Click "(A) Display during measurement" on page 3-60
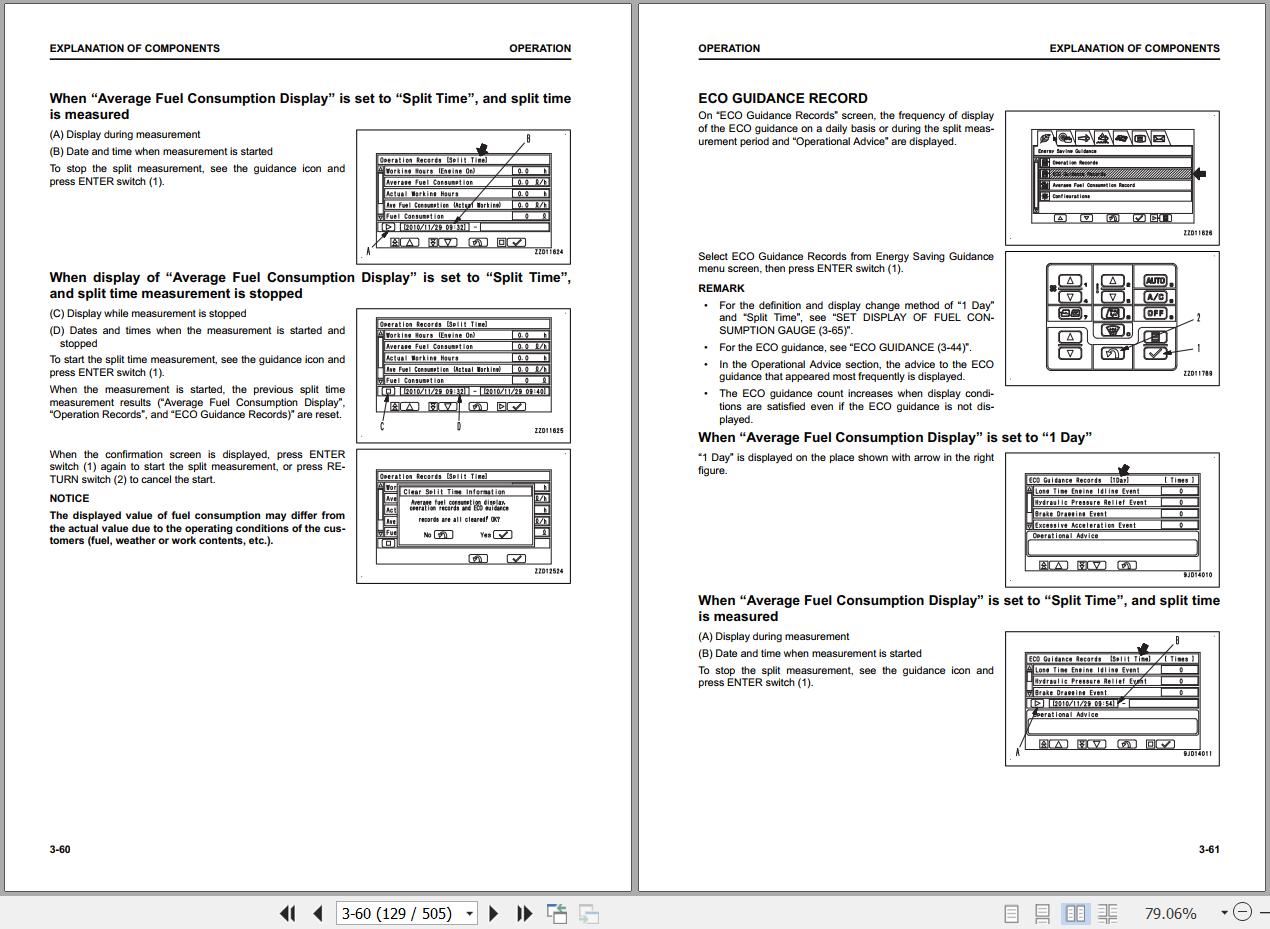1270x929 pixels. point(125,134)
